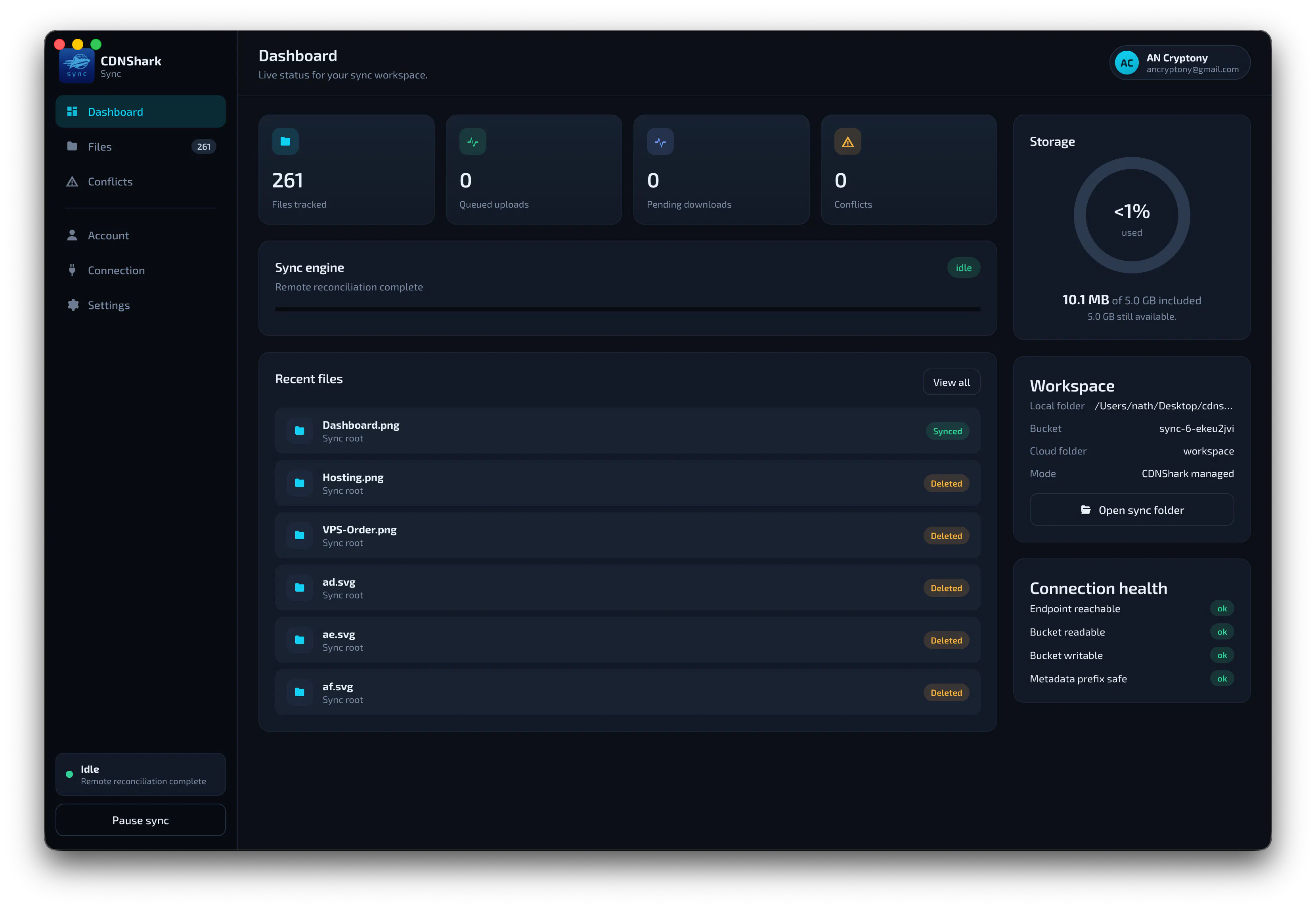1316x909 pixels.
Task: Click View all in Recent files
Action: (x=951, y=382)
